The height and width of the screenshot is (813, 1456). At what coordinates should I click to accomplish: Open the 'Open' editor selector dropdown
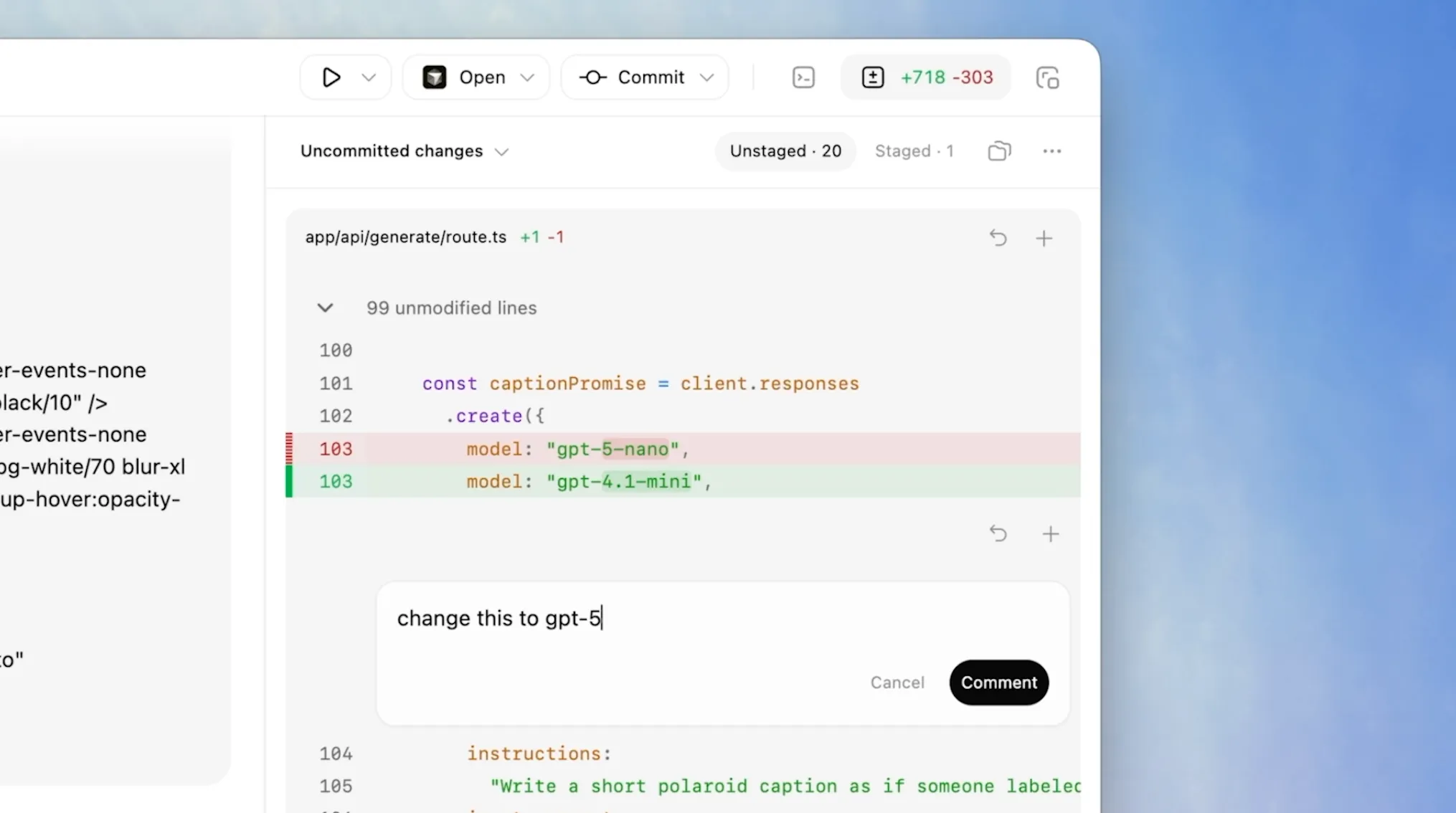point(476,77)
